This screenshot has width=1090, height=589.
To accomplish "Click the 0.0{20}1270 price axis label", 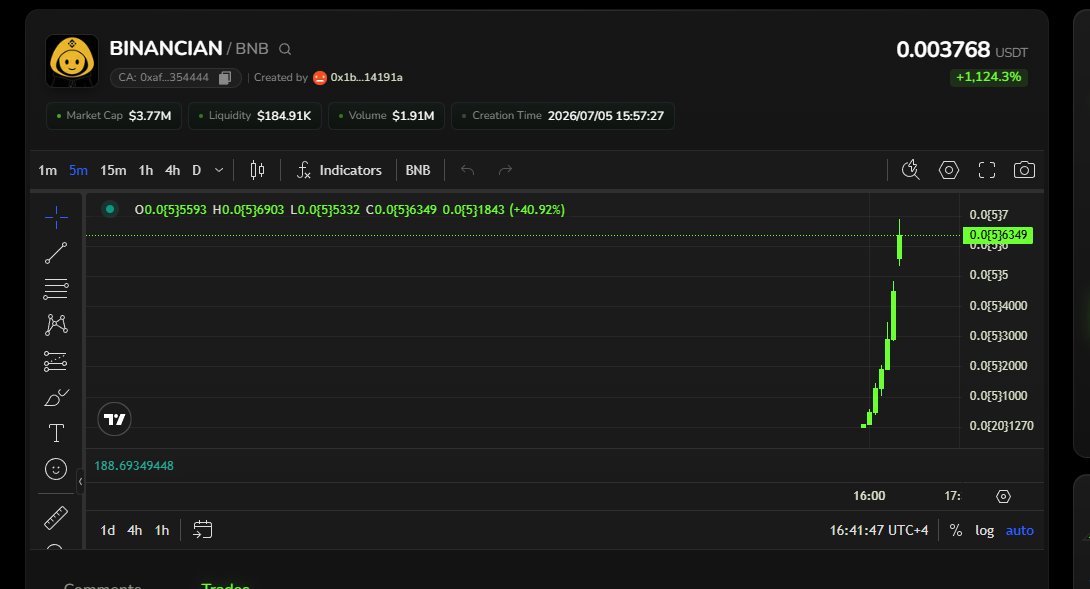I will pos(1001,426).
